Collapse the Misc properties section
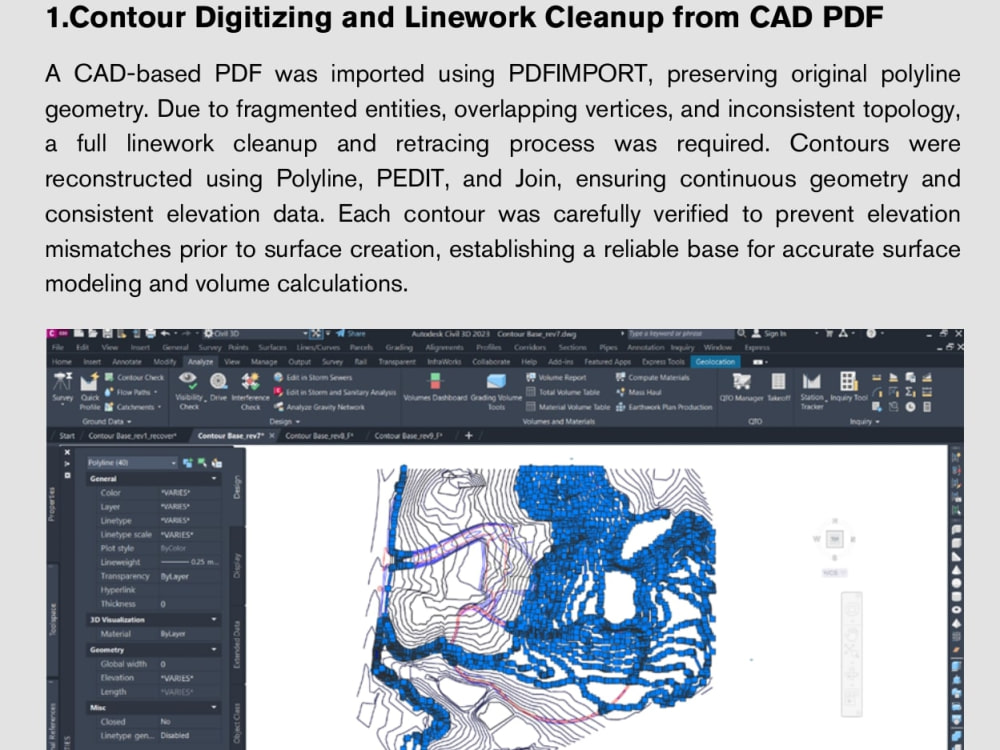The height and width of the screenshot is (750, 1000). coord(214,707)
